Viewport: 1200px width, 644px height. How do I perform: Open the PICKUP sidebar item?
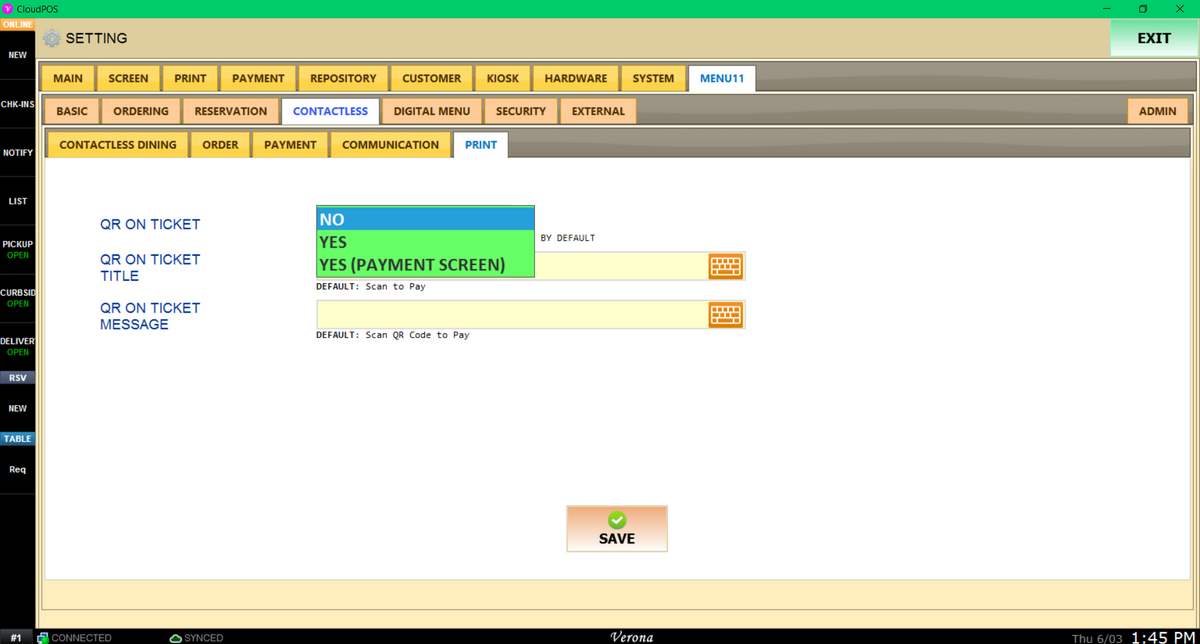tap(18, 249)
